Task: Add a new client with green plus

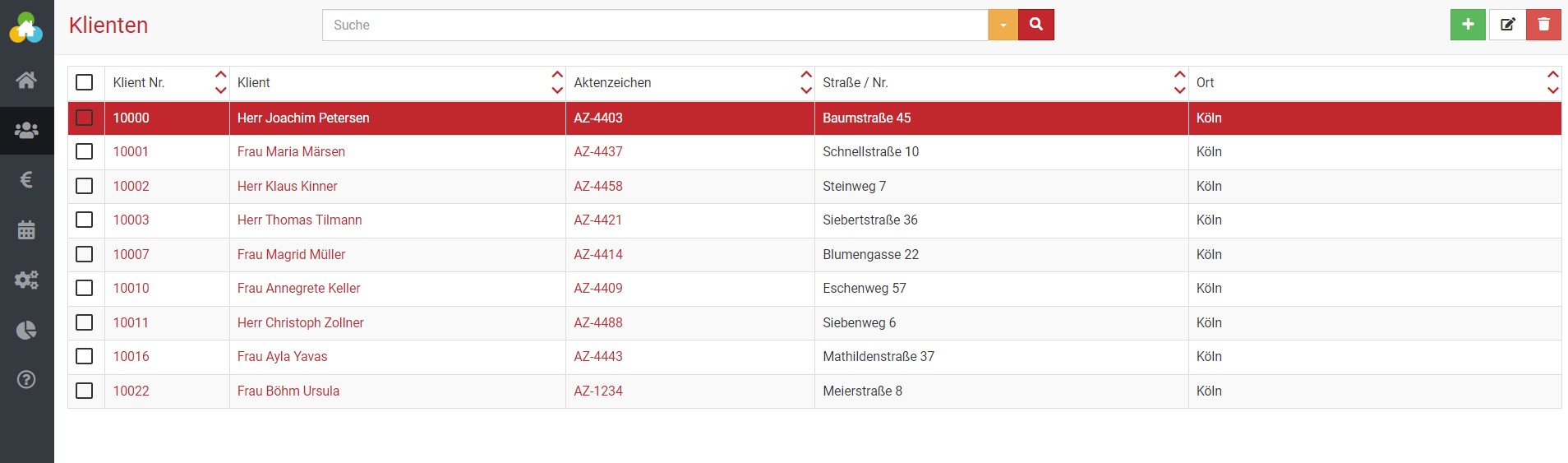Action: coord(1468,25)
